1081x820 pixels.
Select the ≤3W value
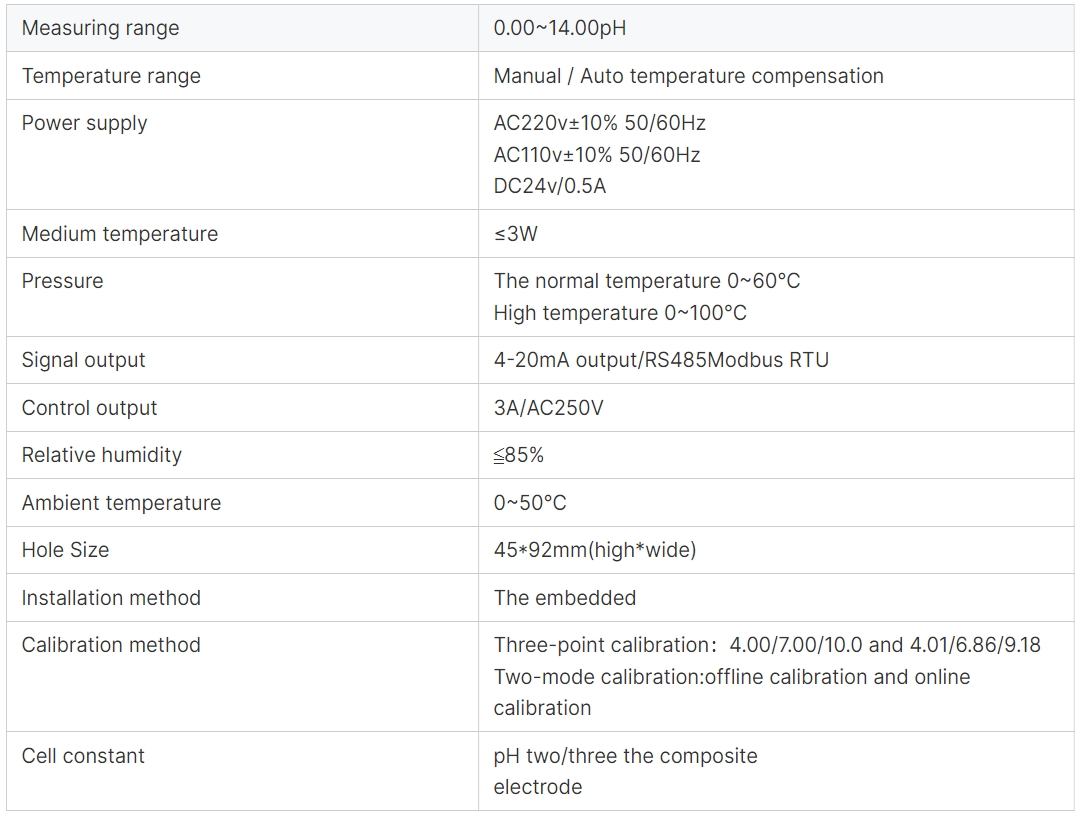pos(515,234)
